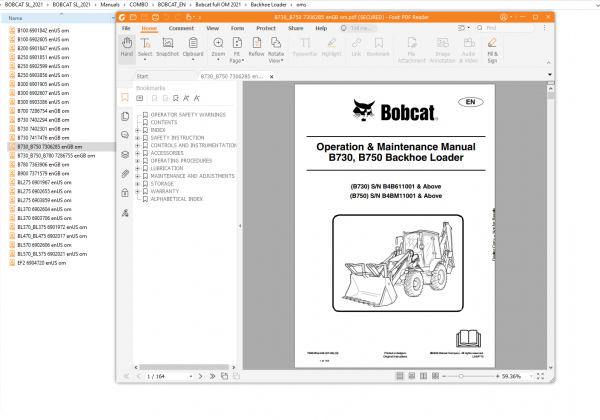This screenshot has height=420, width=600.
Task: Decrease bookmark font size
Action: [x=197, y=98]
